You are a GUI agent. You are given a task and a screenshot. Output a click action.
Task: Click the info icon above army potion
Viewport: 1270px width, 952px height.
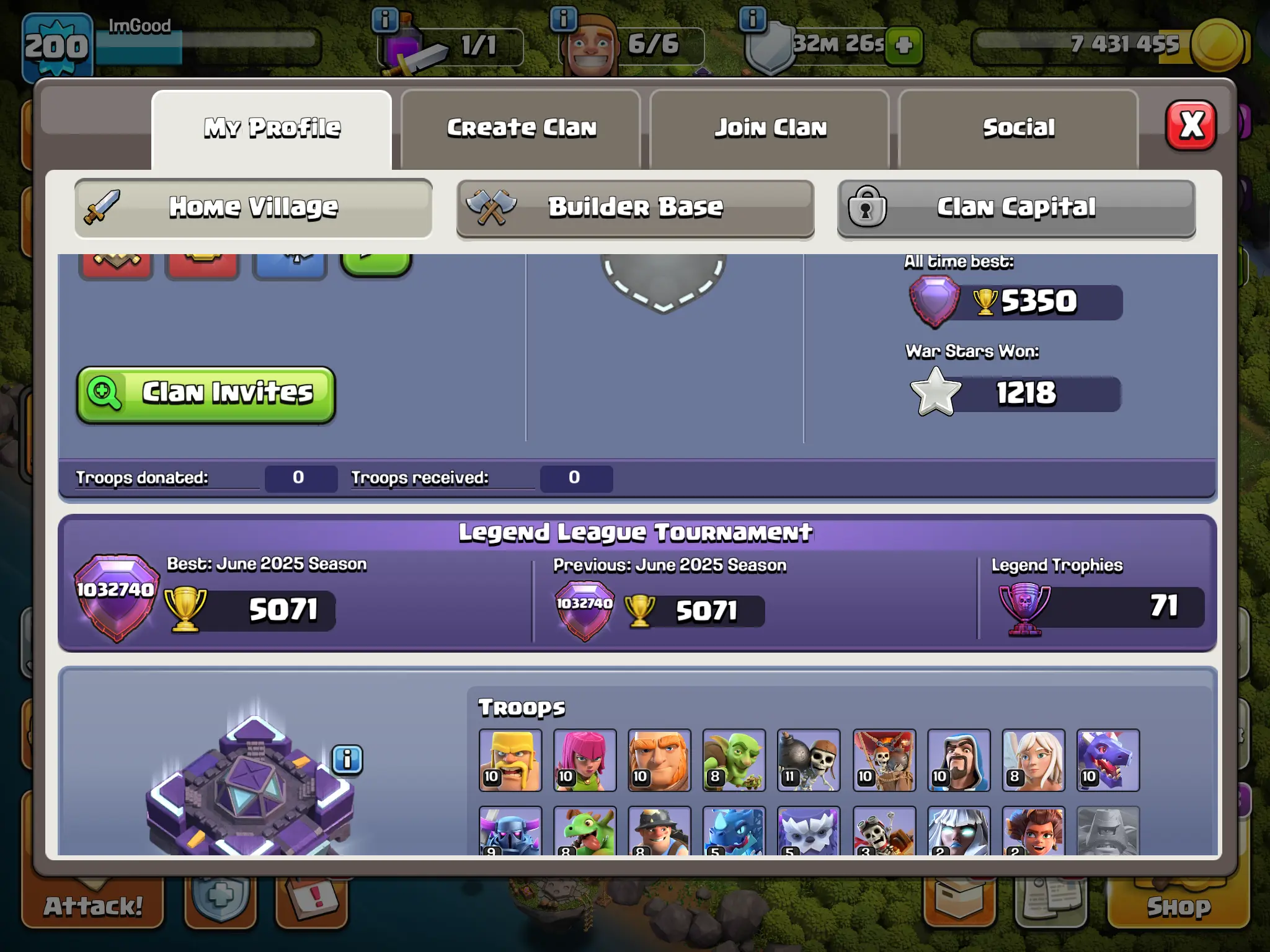(x=385, y=20)
